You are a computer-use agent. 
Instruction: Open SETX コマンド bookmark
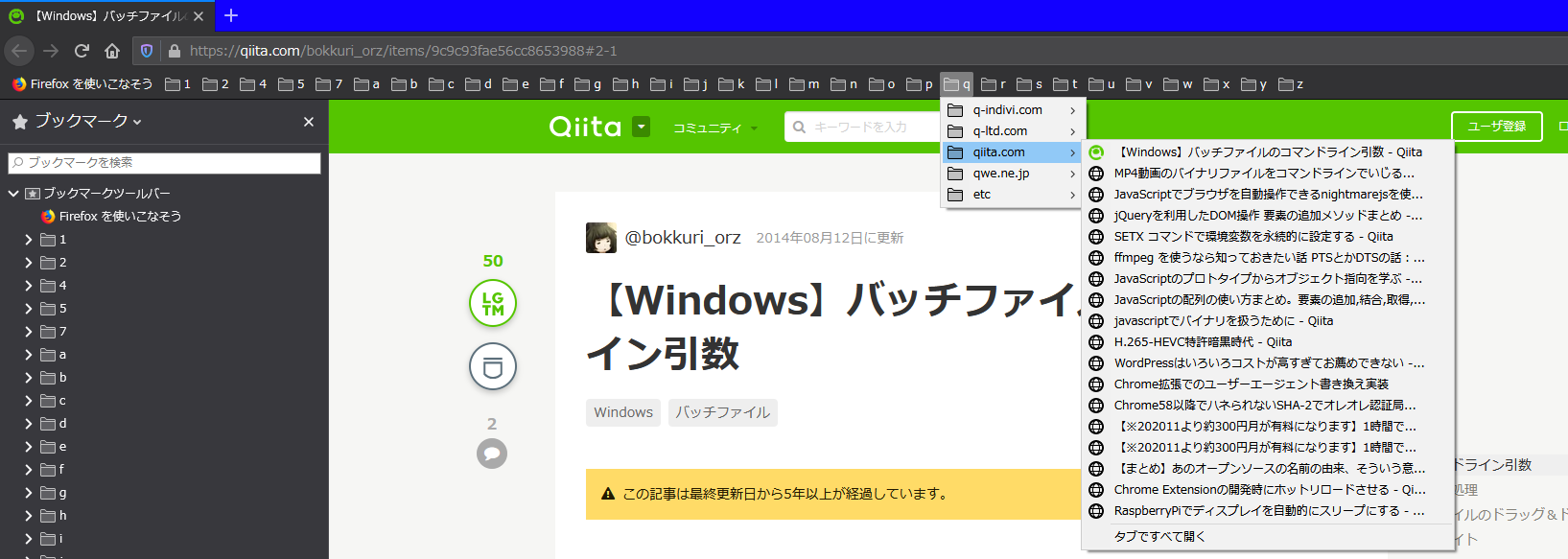coord(1268,237)
